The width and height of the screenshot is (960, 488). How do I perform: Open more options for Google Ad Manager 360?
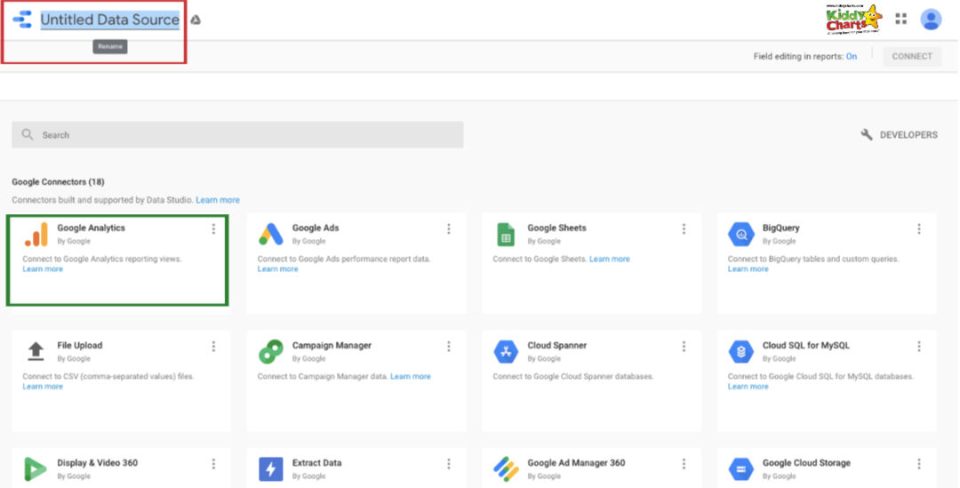point(684,464)
